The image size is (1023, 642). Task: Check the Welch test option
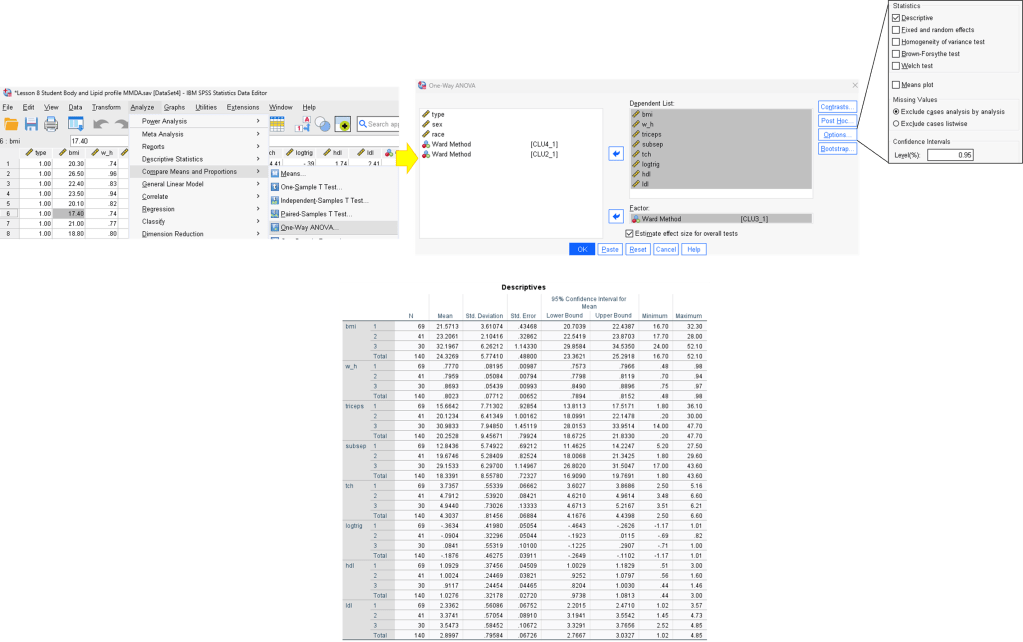point(896,65)
